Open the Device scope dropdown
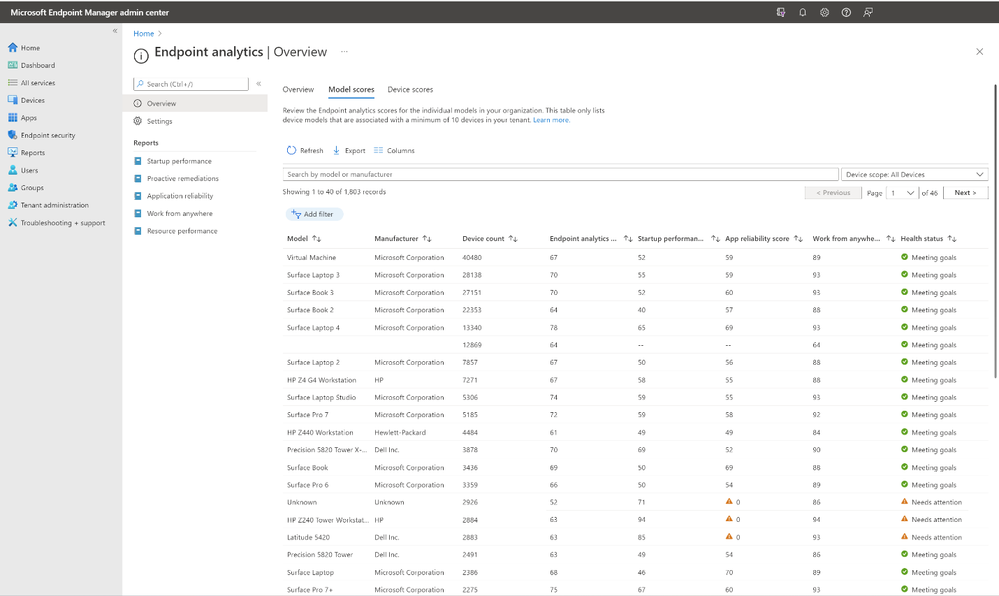 click(x=914, y=175)
